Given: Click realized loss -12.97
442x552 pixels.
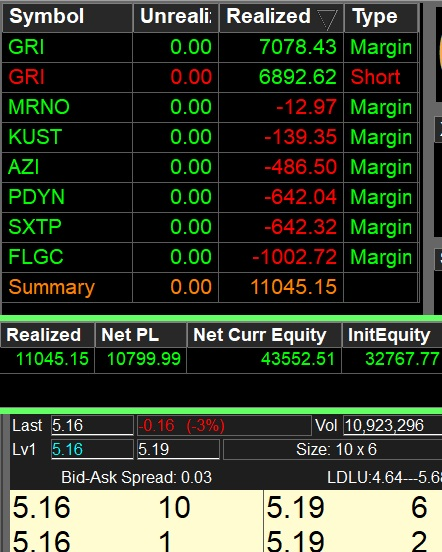Looking at the screenshot, I should (306, 107).
